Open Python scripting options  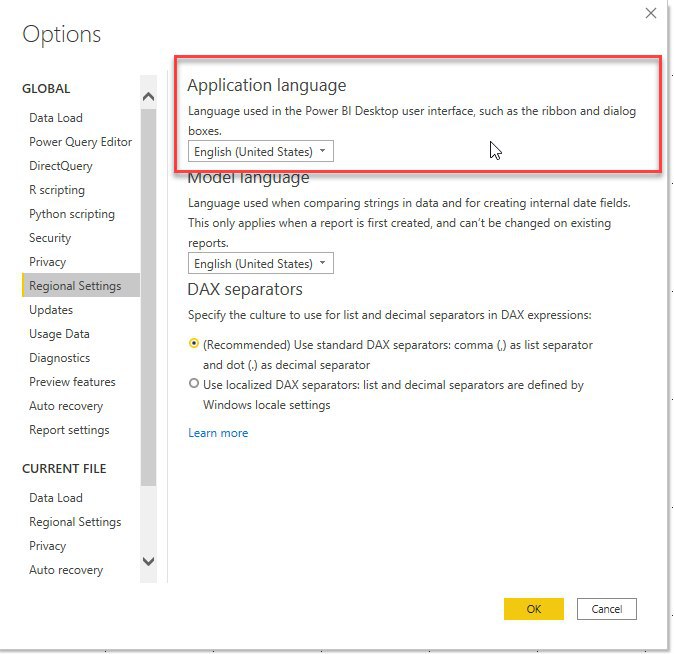[72, 214]
